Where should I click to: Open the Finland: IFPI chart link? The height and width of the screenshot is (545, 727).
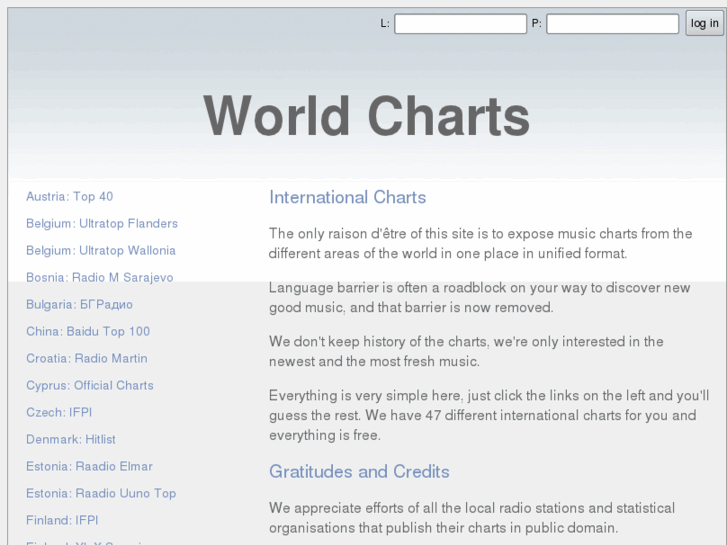pos(62,520)
